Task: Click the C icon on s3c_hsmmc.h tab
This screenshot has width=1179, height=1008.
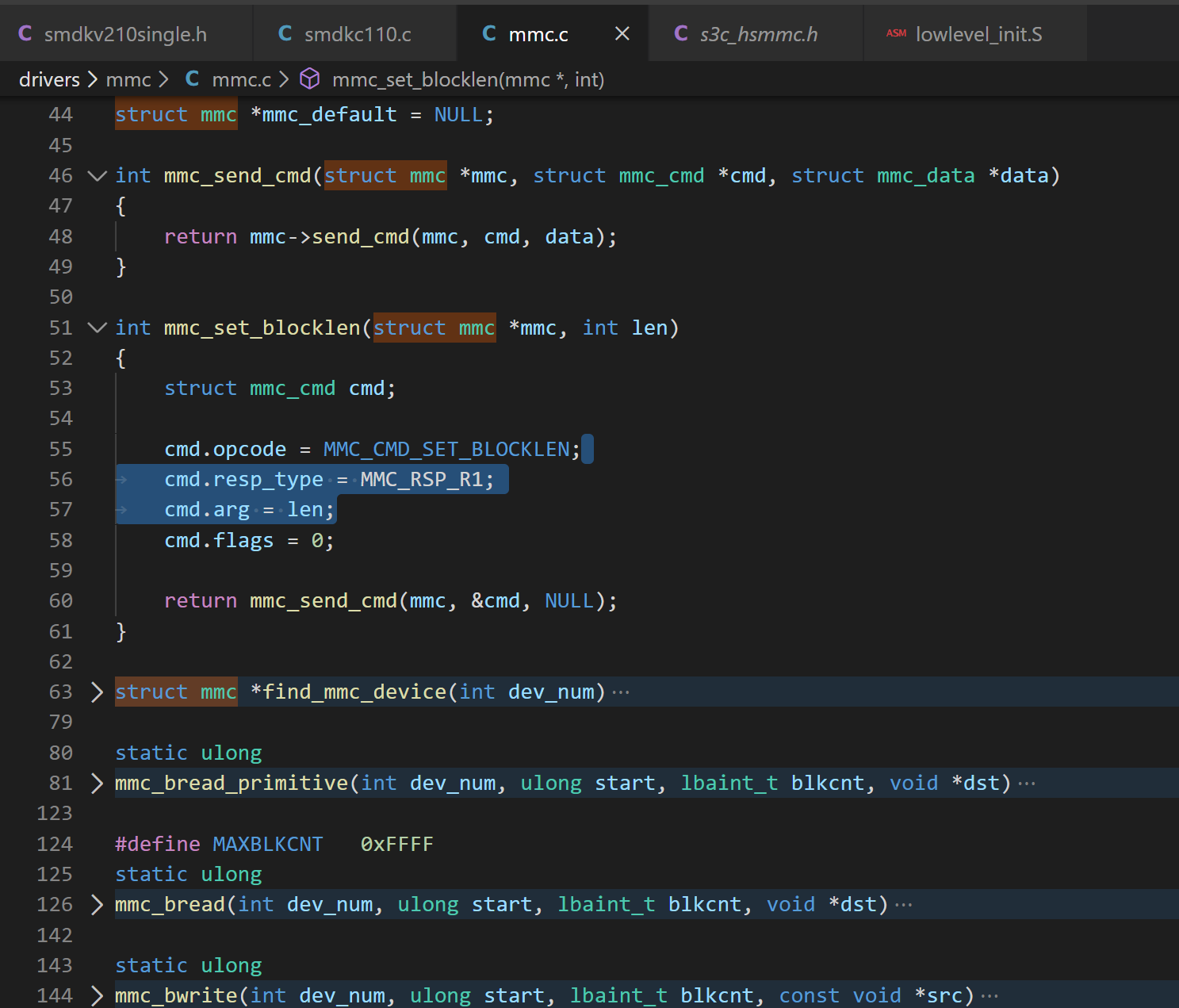Action: coord(680,33)
